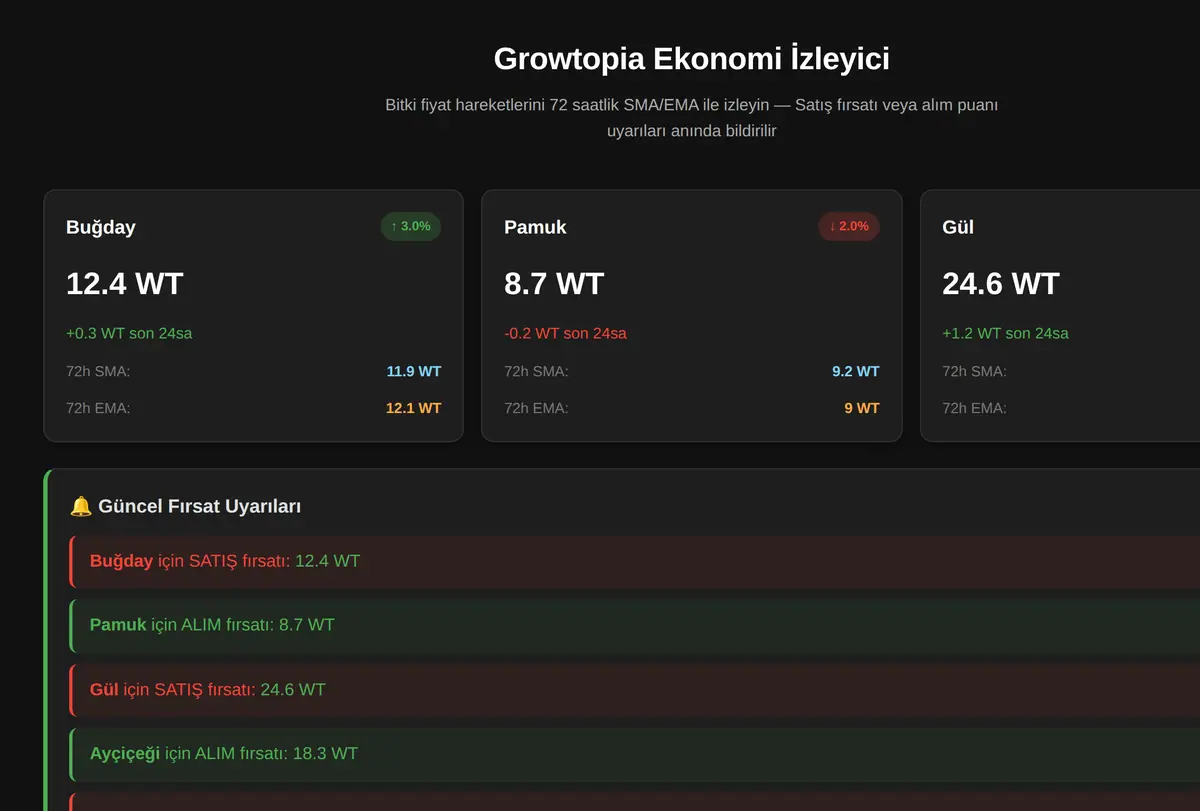Click the subtitle about 72 saatlik SMA/EMA
The height and width of the screenshot is (811, 1200).
[691, 118]
